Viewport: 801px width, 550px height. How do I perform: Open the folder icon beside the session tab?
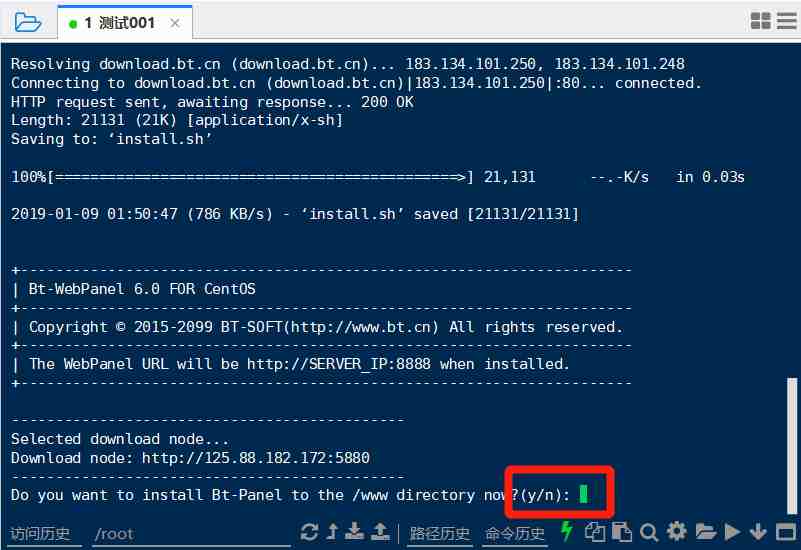pyautogui.click(x=28, y=22)
